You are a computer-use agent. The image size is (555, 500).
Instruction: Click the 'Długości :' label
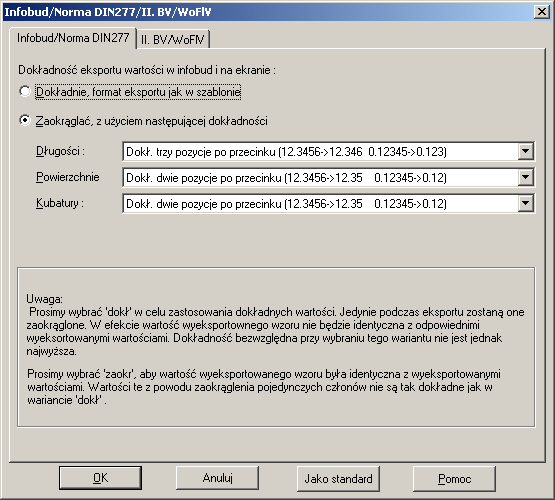pos(60,151)
